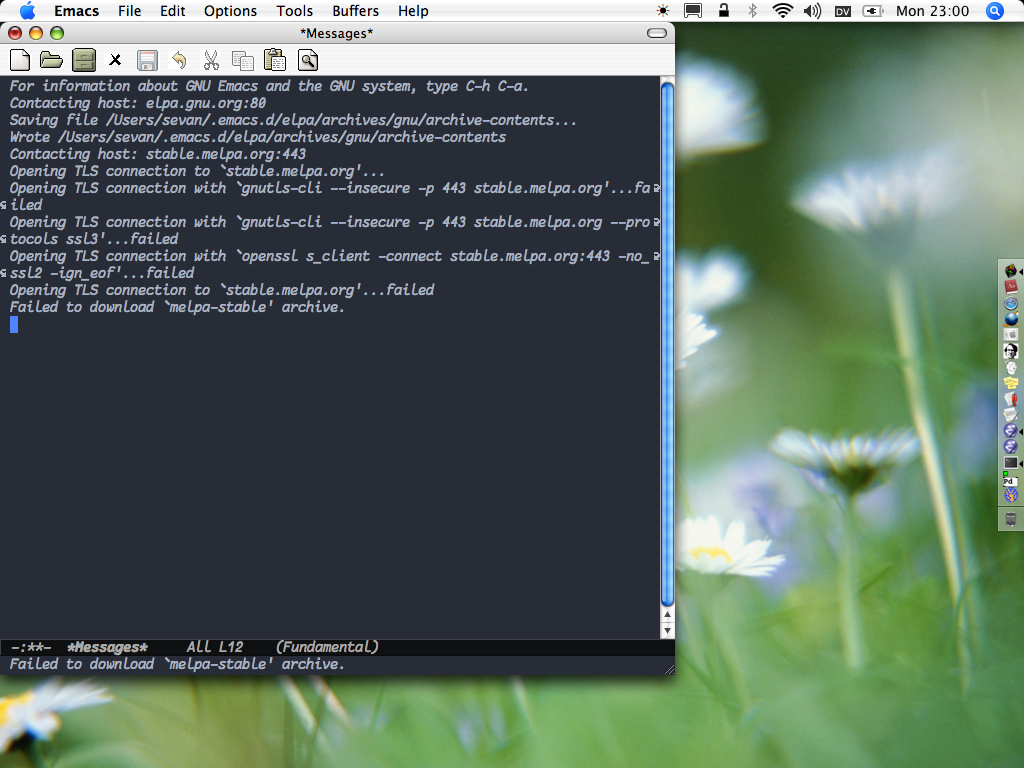
Task: Click the *Messages* buffer name in mode line
Action: click(x=107, y=647)
